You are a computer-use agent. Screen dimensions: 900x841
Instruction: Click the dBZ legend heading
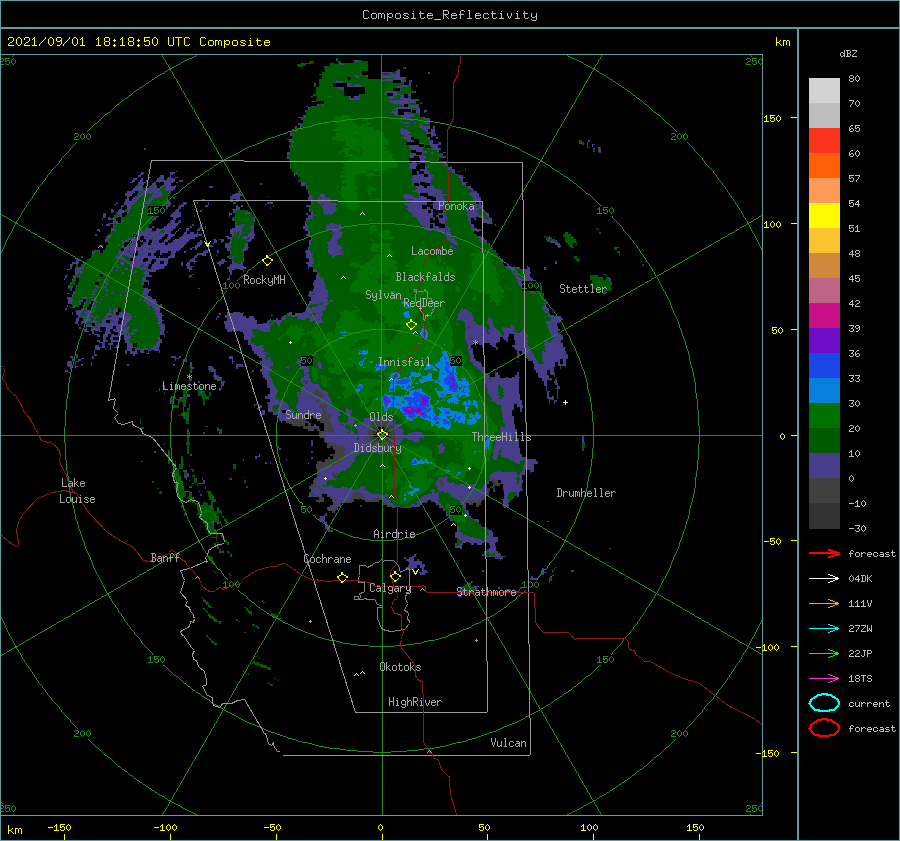point(848,54)
